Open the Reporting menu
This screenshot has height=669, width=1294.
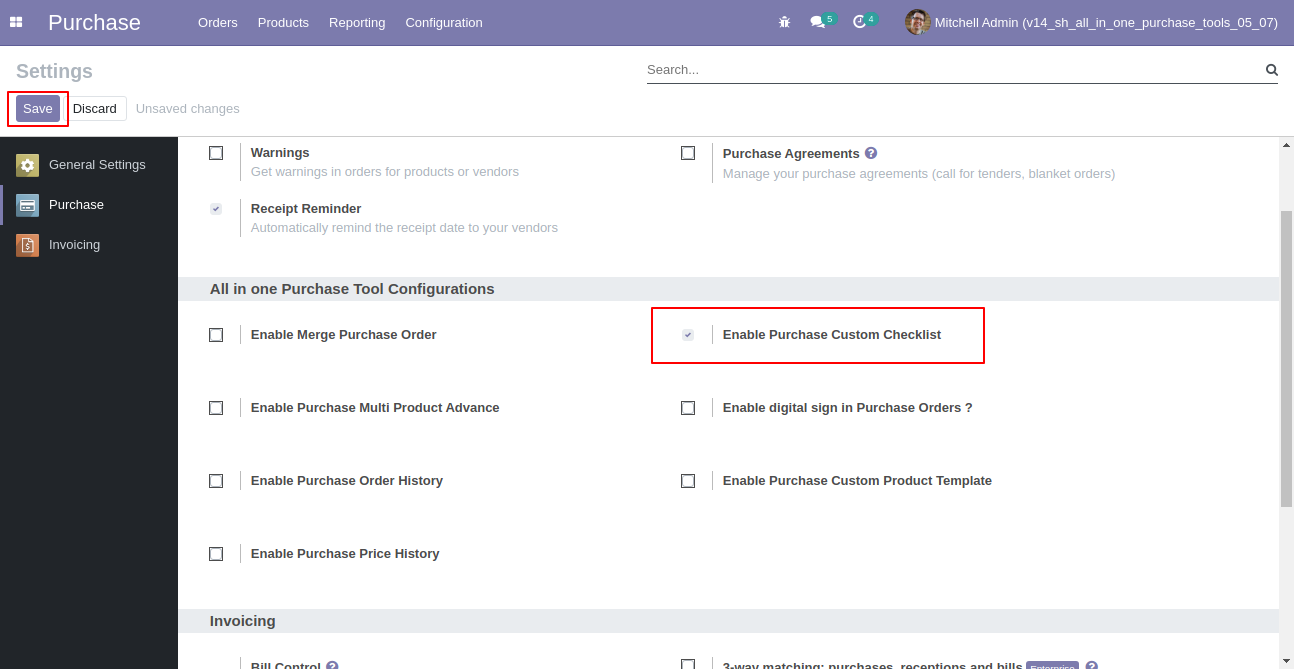[x=357, y=22]
